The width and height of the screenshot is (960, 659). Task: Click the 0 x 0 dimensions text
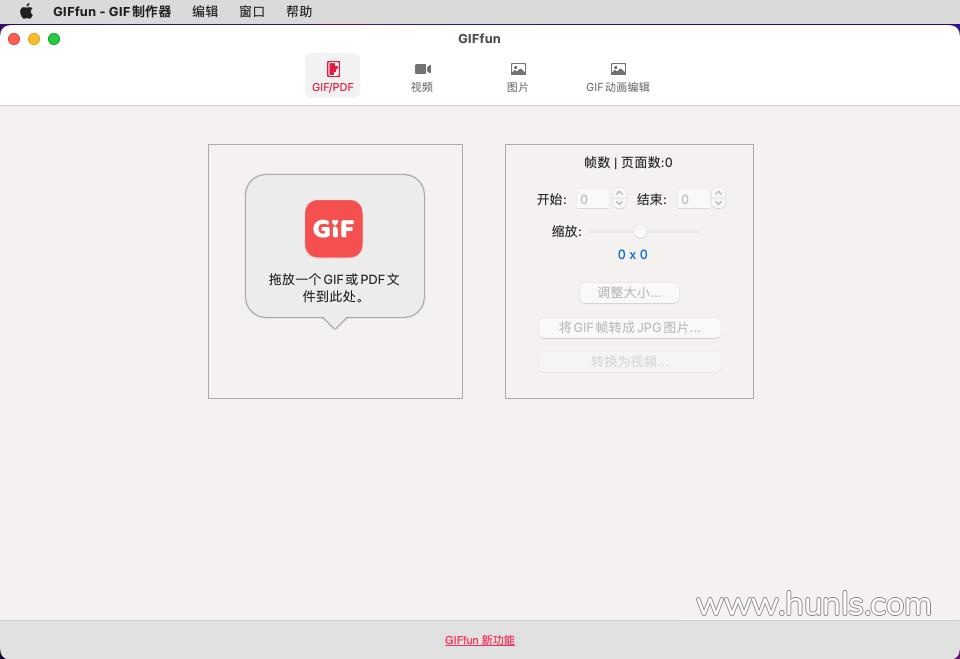coord(632,254)
